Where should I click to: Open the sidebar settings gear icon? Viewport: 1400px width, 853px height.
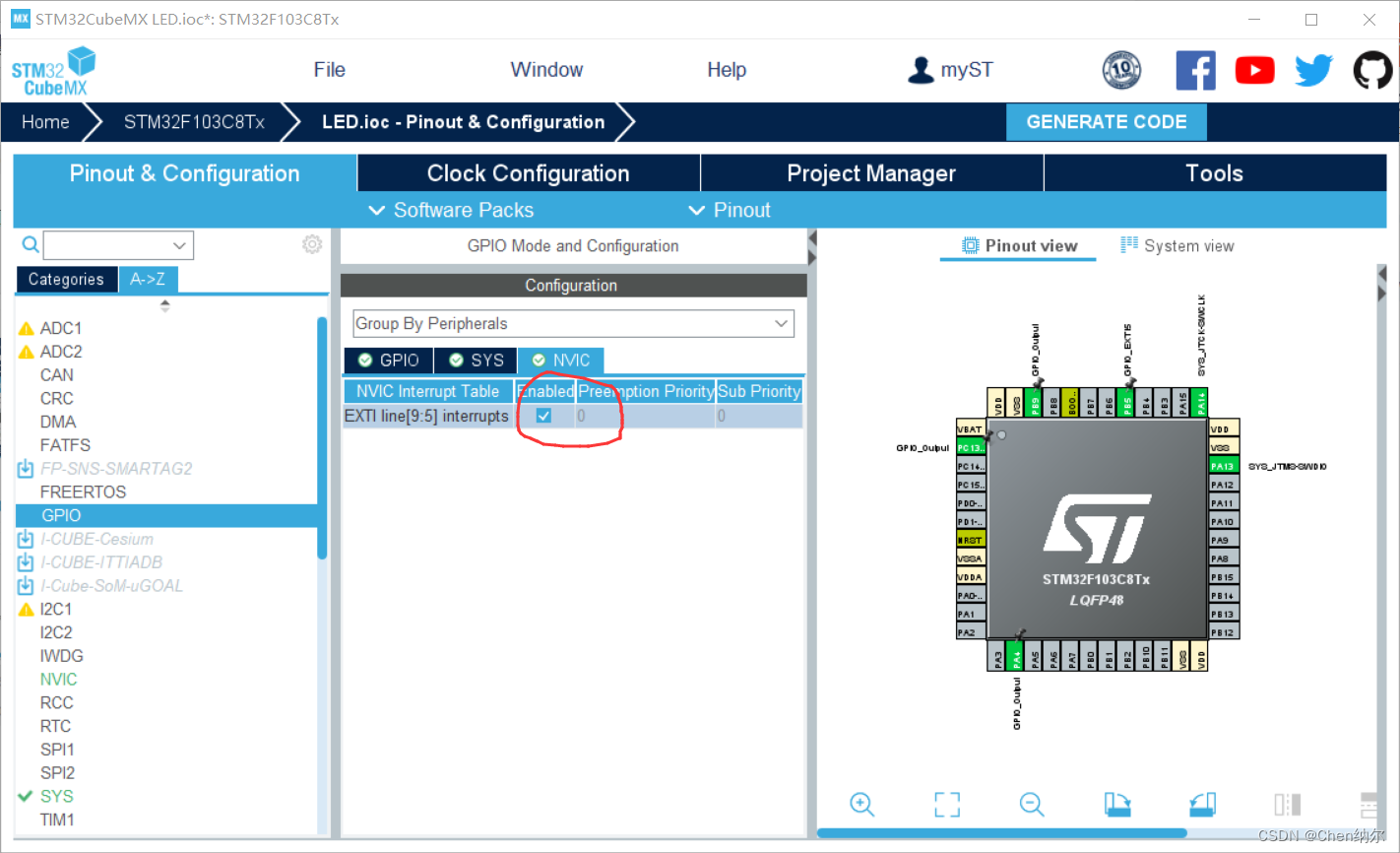[312, 244]
